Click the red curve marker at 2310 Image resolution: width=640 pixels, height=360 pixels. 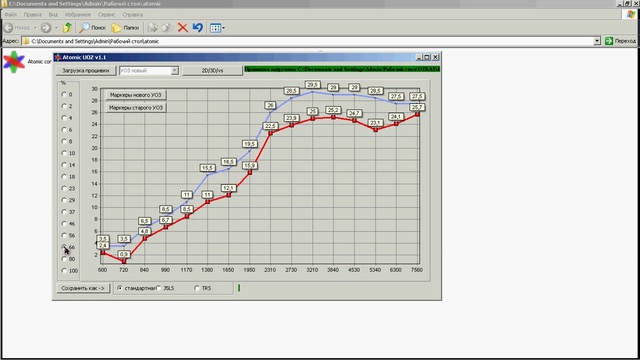point(270,133)
